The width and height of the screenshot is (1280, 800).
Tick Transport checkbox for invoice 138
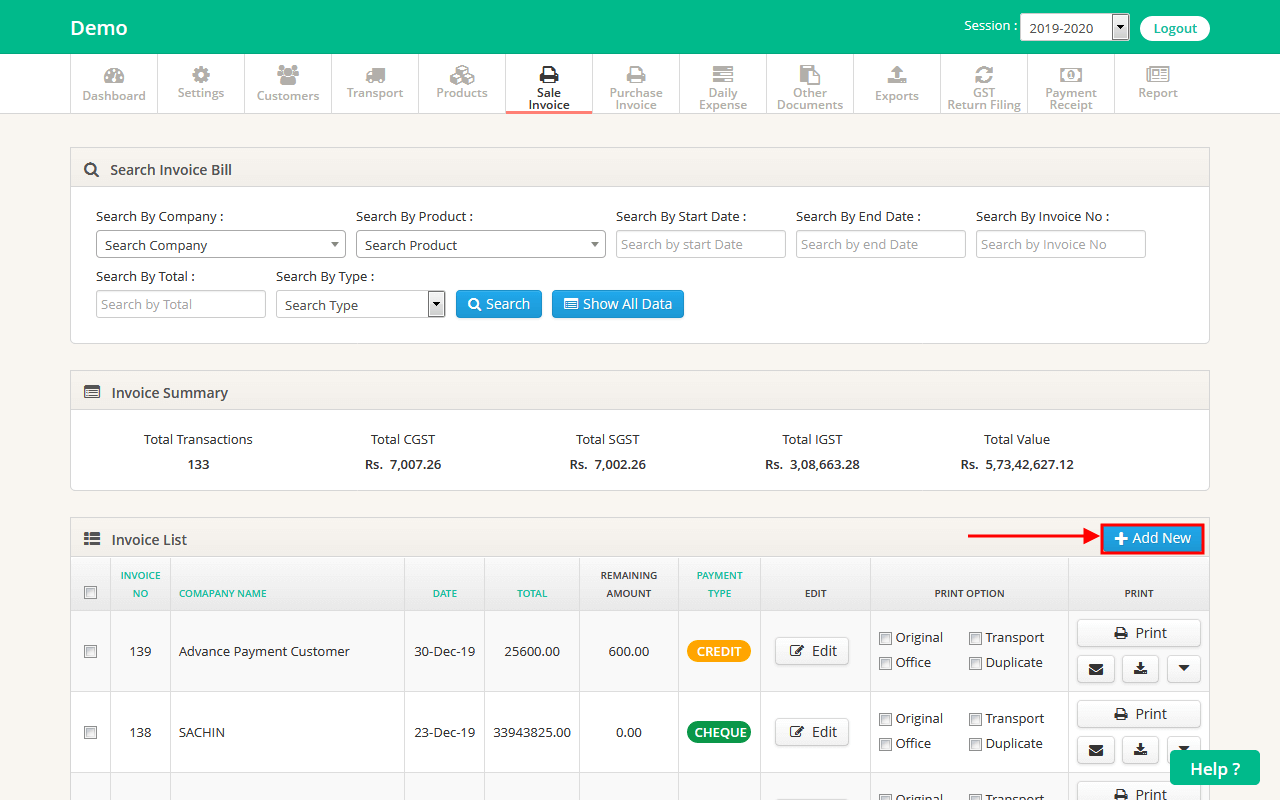point(975,720)
